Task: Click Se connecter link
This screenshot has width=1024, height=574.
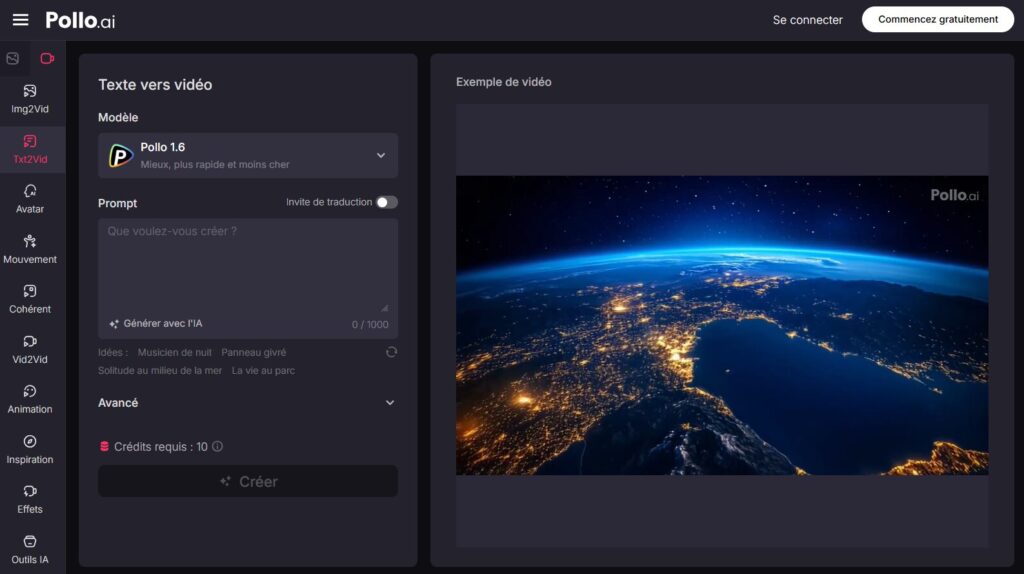Action: tap(807, 20)
